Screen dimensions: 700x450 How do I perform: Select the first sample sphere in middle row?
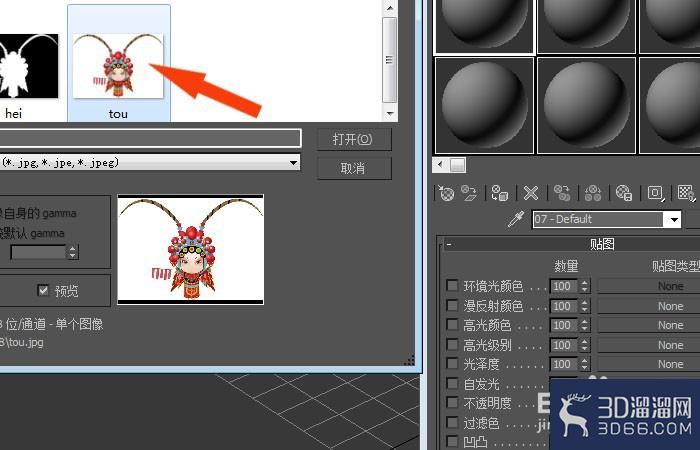pyautogui.click(x=484, y=105)
